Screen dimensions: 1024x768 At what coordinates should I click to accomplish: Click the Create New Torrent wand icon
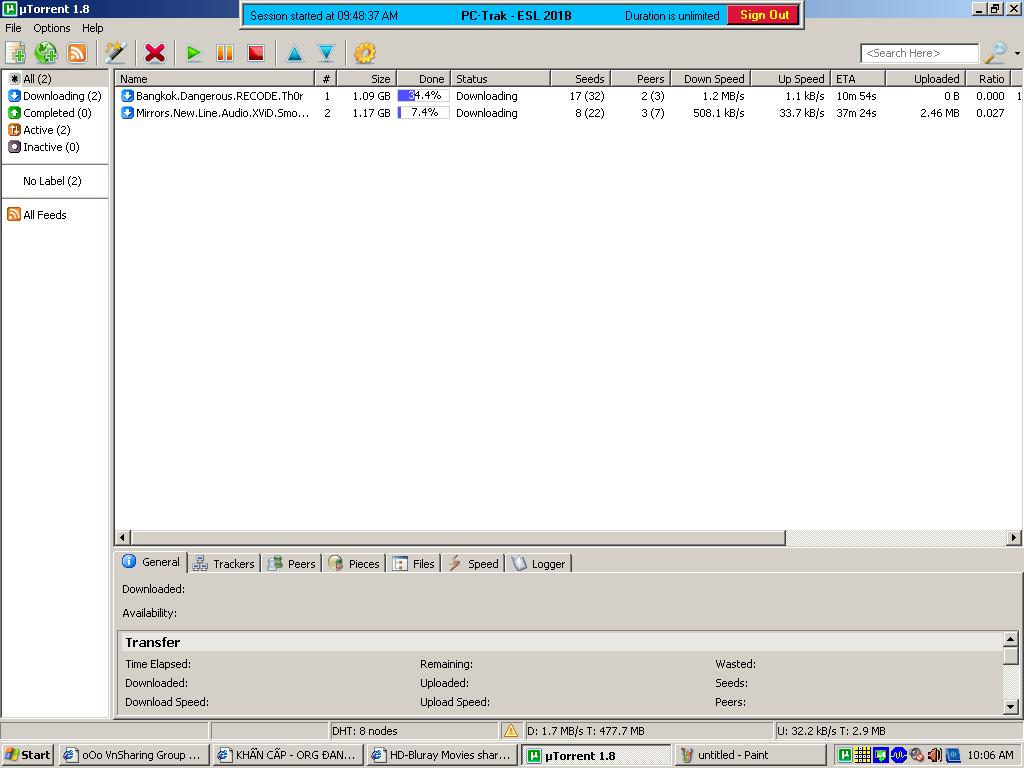[116, 53]
